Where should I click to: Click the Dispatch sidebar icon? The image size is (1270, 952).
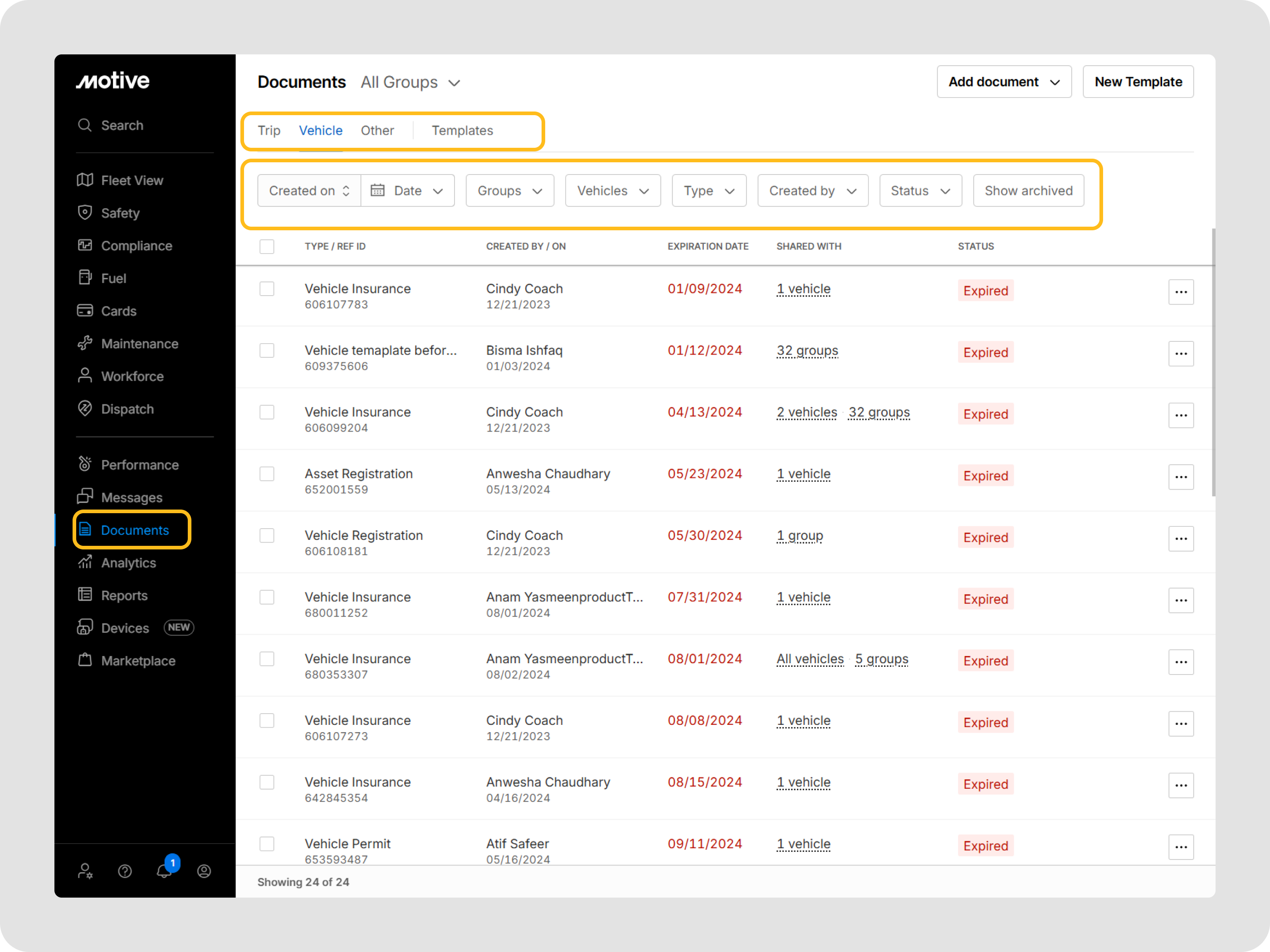coord(85,408)
